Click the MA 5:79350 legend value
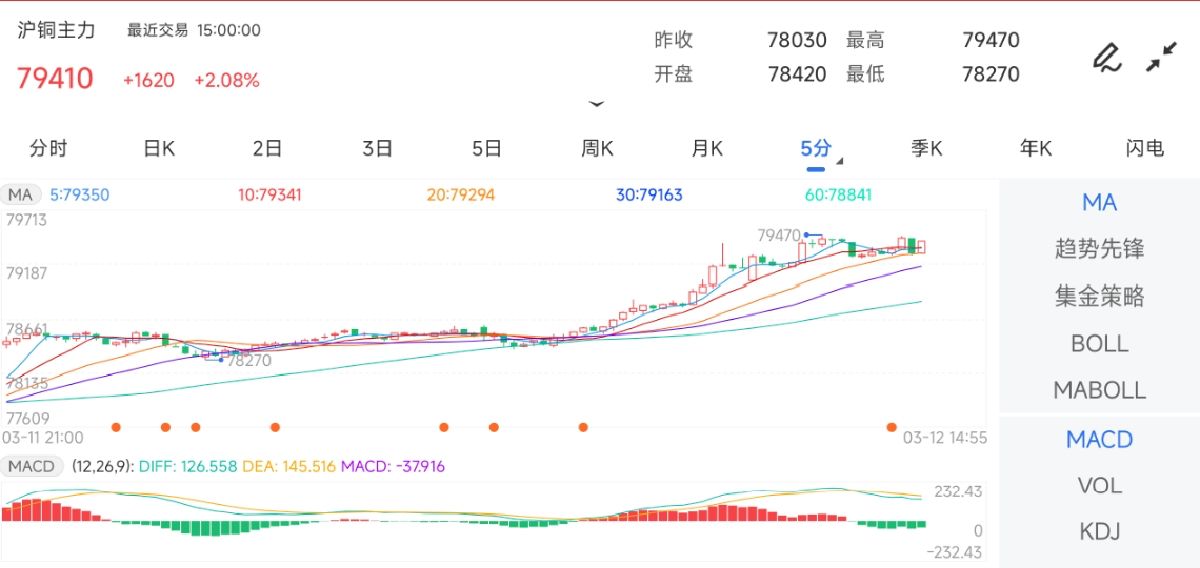The image size is (1200, 568). pyautogui.click(x=79, y=195)
